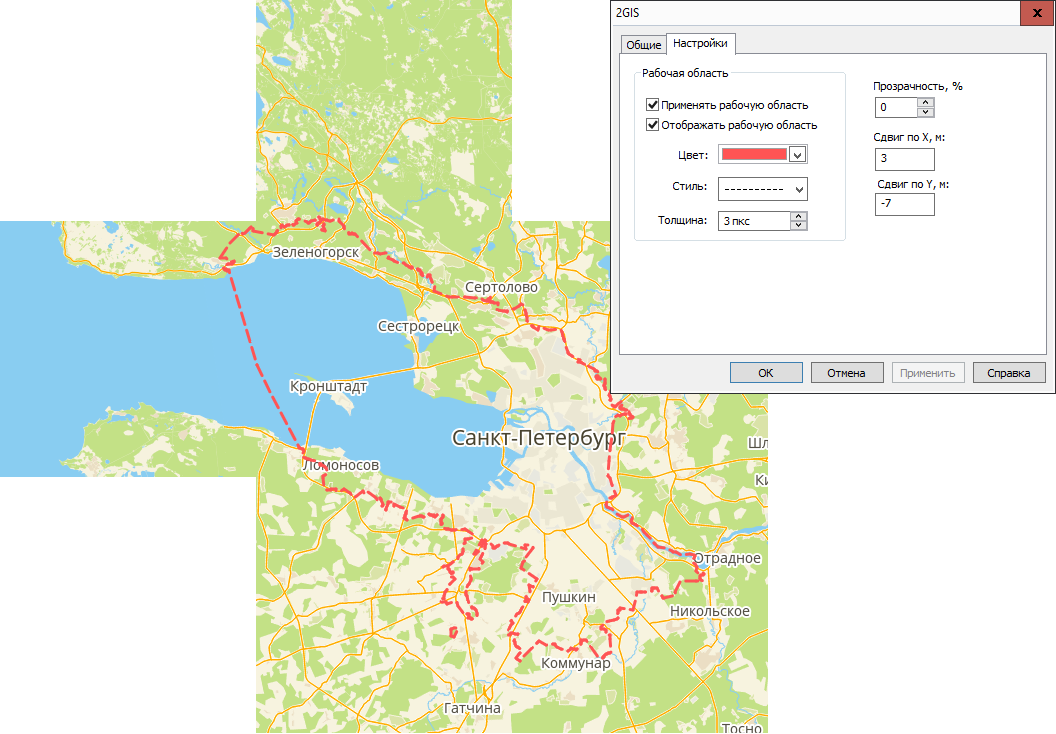Click the Отмена button
Screen dimensions: 1056x734
846,373
